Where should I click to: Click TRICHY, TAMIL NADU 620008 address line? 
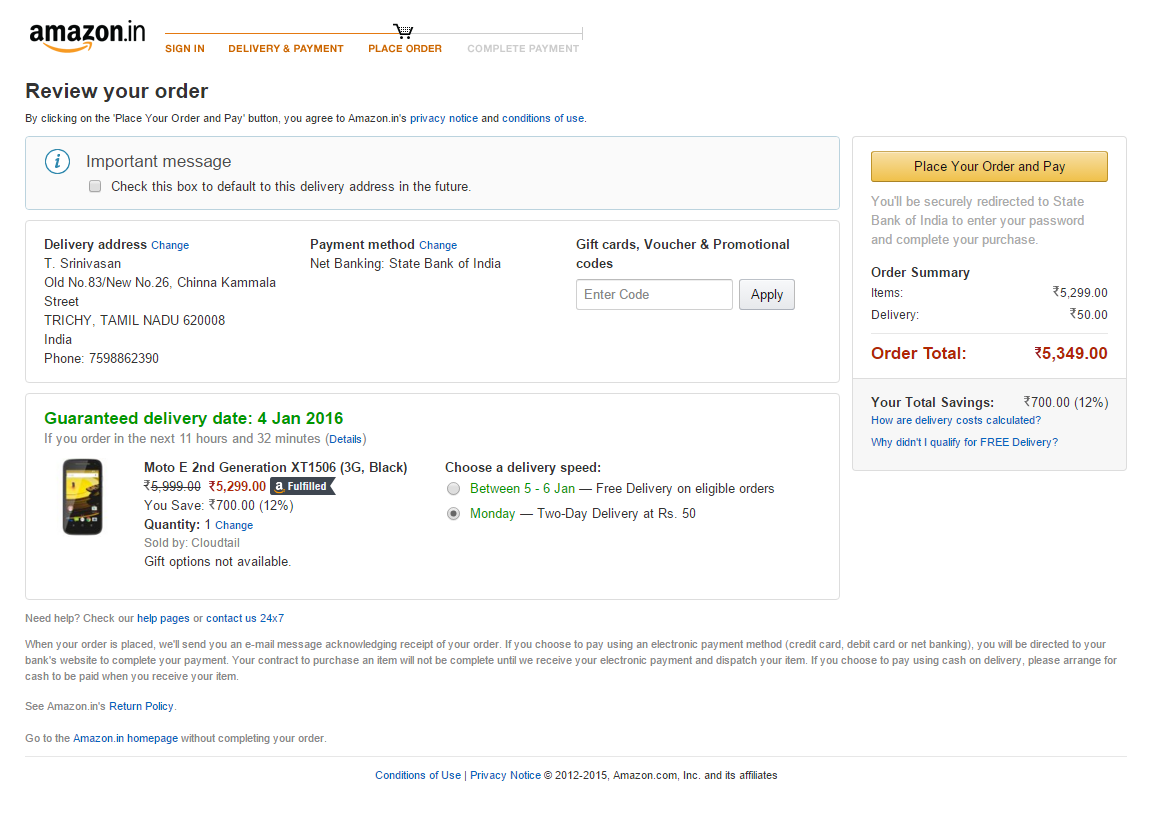[x=134, y=321]
